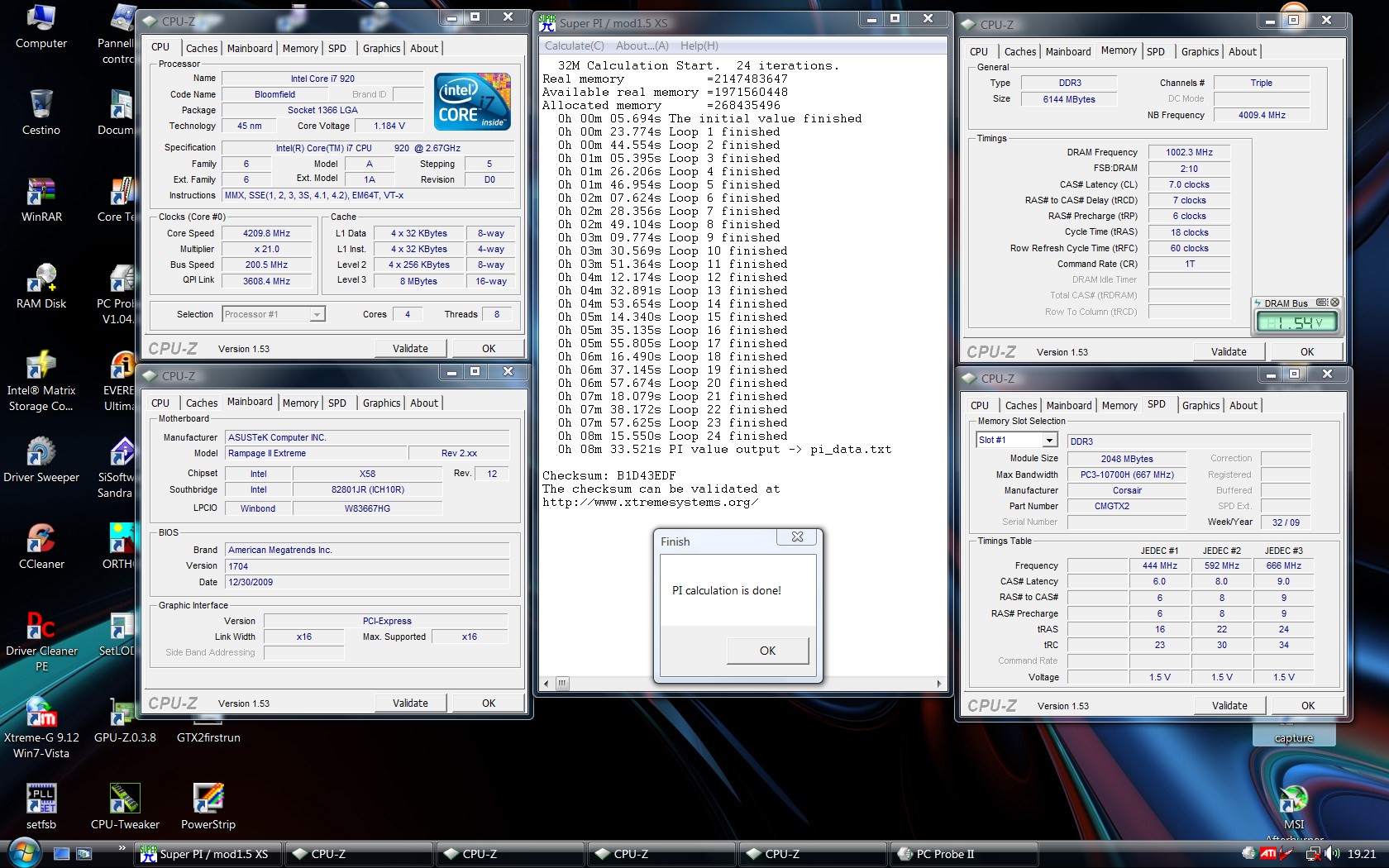The height and width of the screenshot is (868, 1389).
Task: Click the Core Speed 4209.8 MHz value
Action: click(x=266, y=234)
